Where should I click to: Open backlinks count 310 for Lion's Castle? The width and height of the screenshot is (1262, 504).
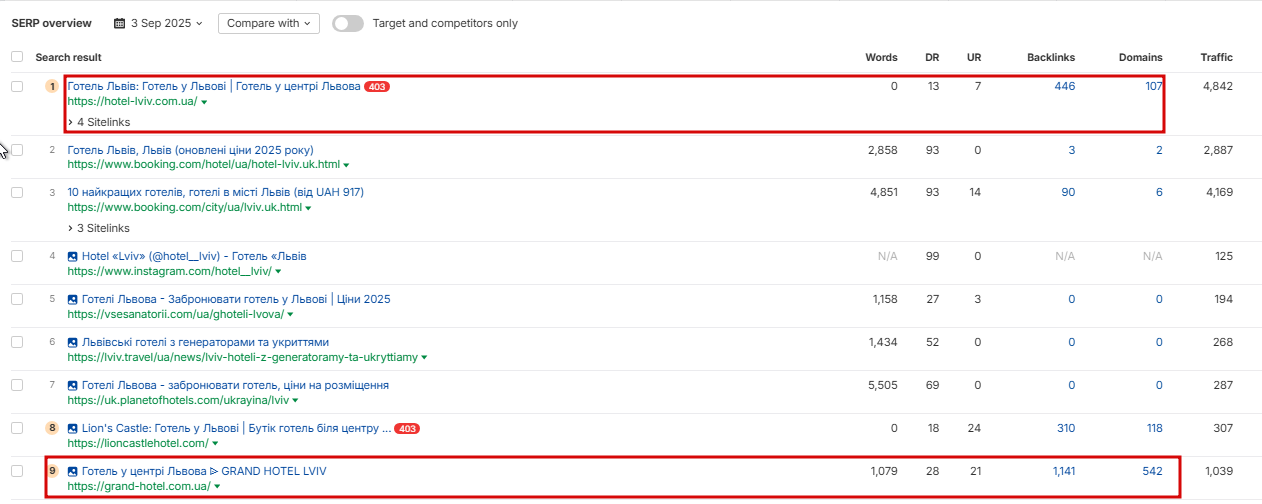pos(1065,428)
